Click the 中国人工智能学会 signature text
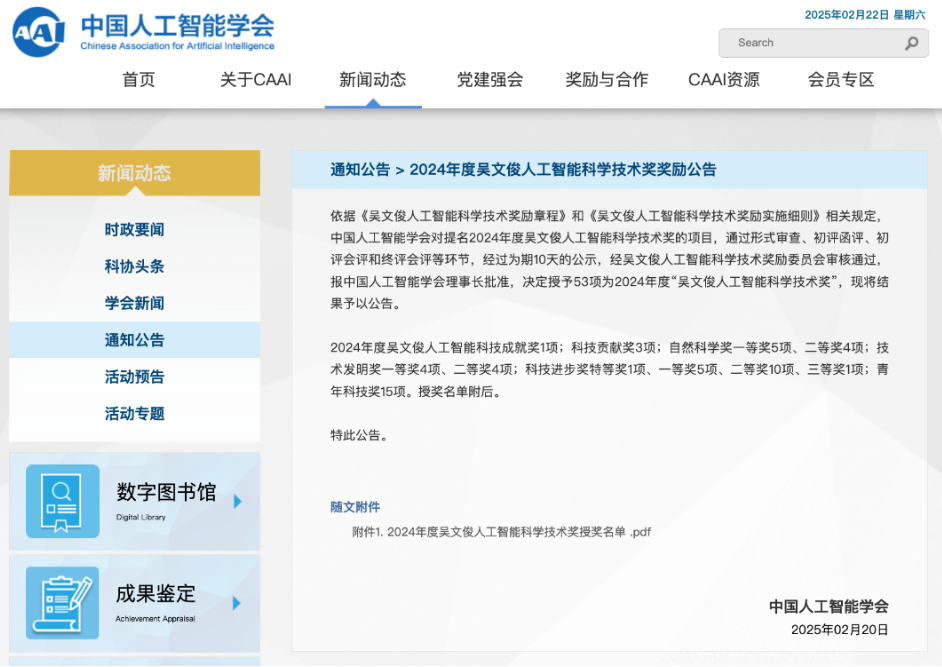 (828, 607)
